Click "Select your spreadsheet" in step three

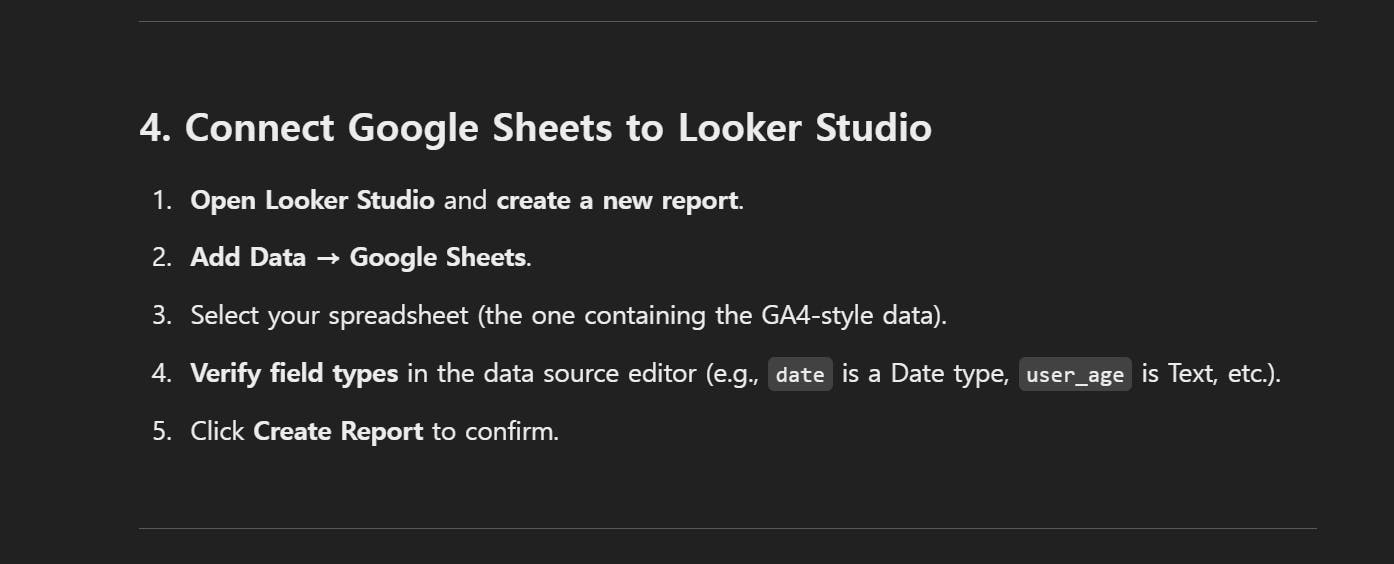pyautogui.click(x=329, y=315)
